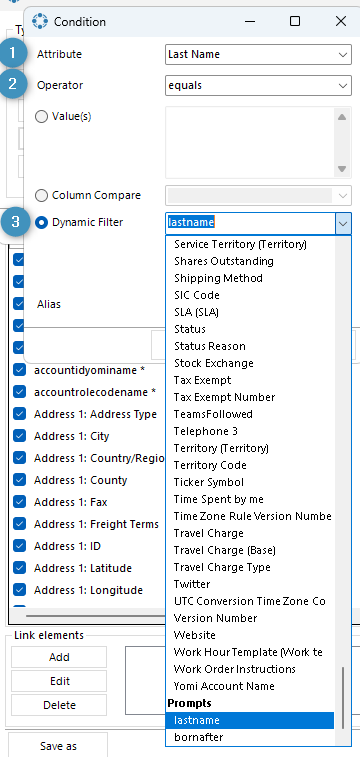The image size is (360, 757).
Task: Click the Dynamic Filter field showing lastname
Action: 250,223
